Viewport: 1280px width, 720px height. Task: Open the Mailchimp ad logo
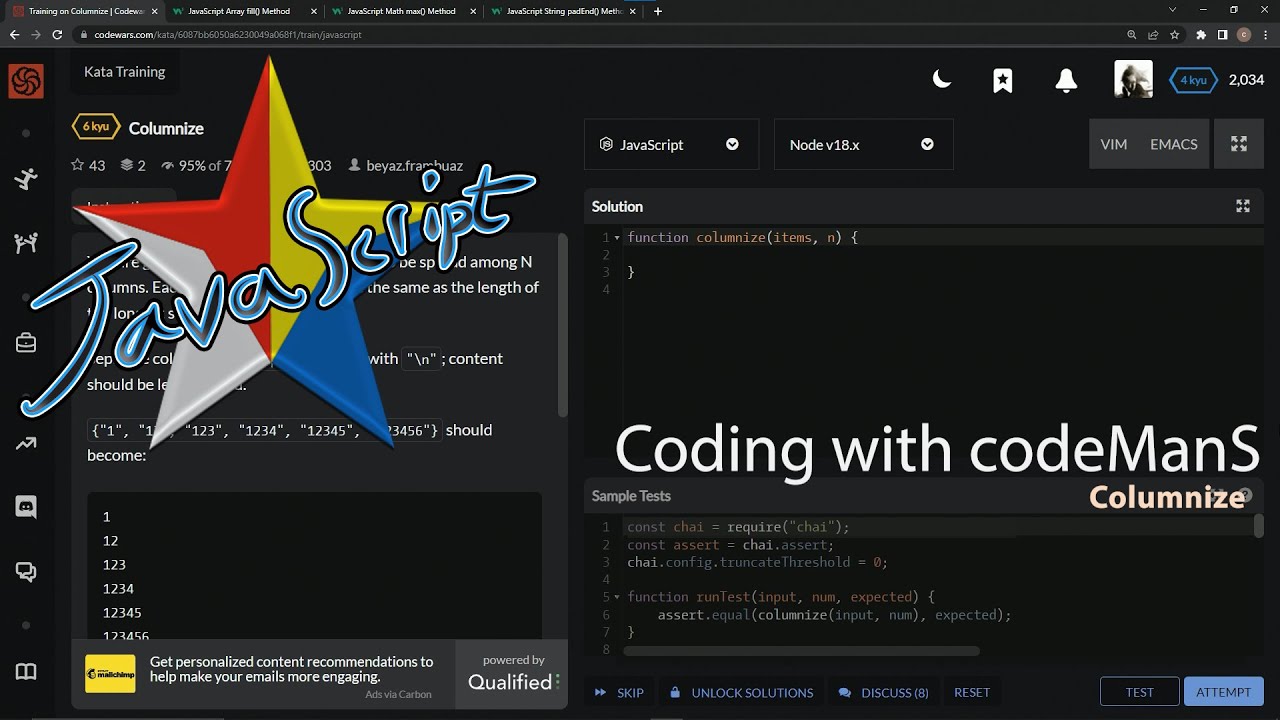coord(110,673)
